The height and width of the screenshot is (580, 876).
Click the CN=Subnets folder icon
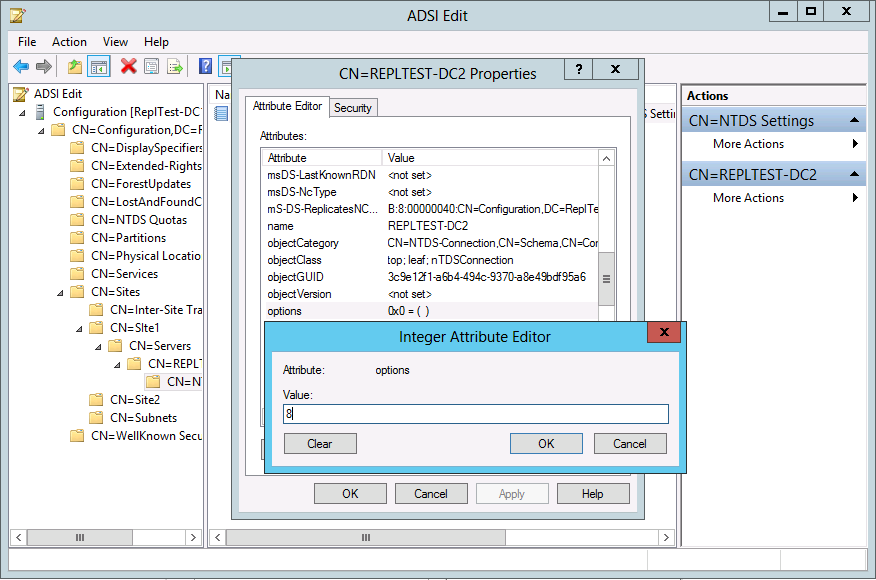click(x=96, y=417)
